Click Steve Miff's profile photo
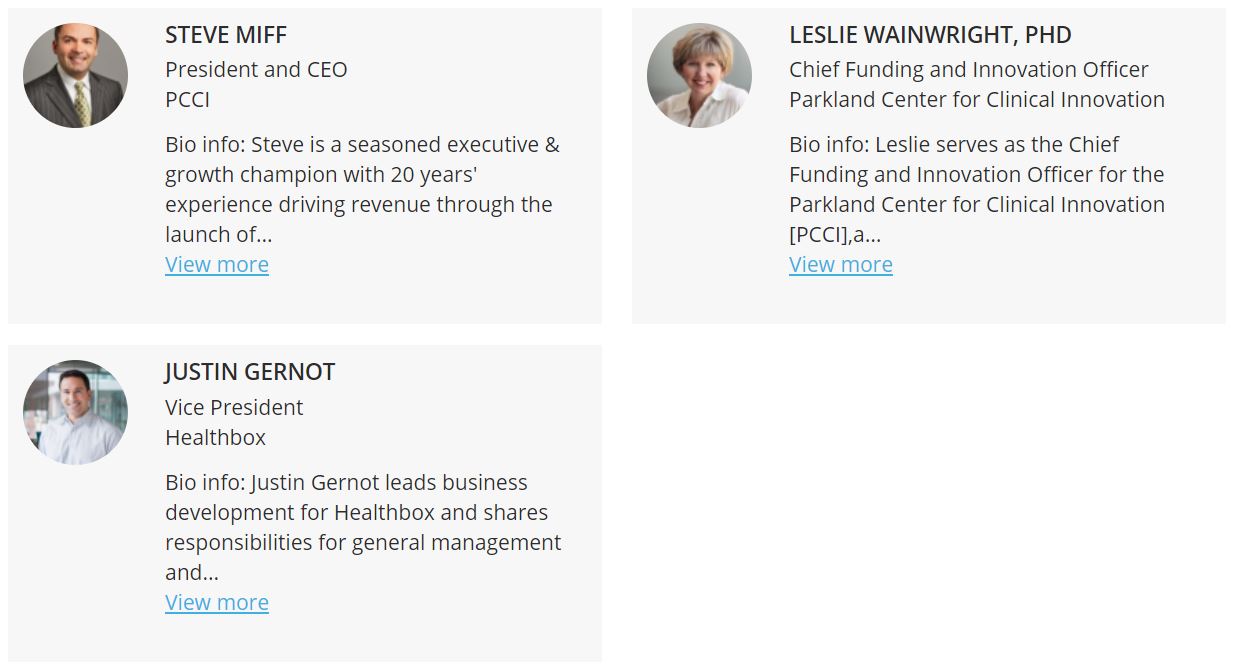 (75, 76)
